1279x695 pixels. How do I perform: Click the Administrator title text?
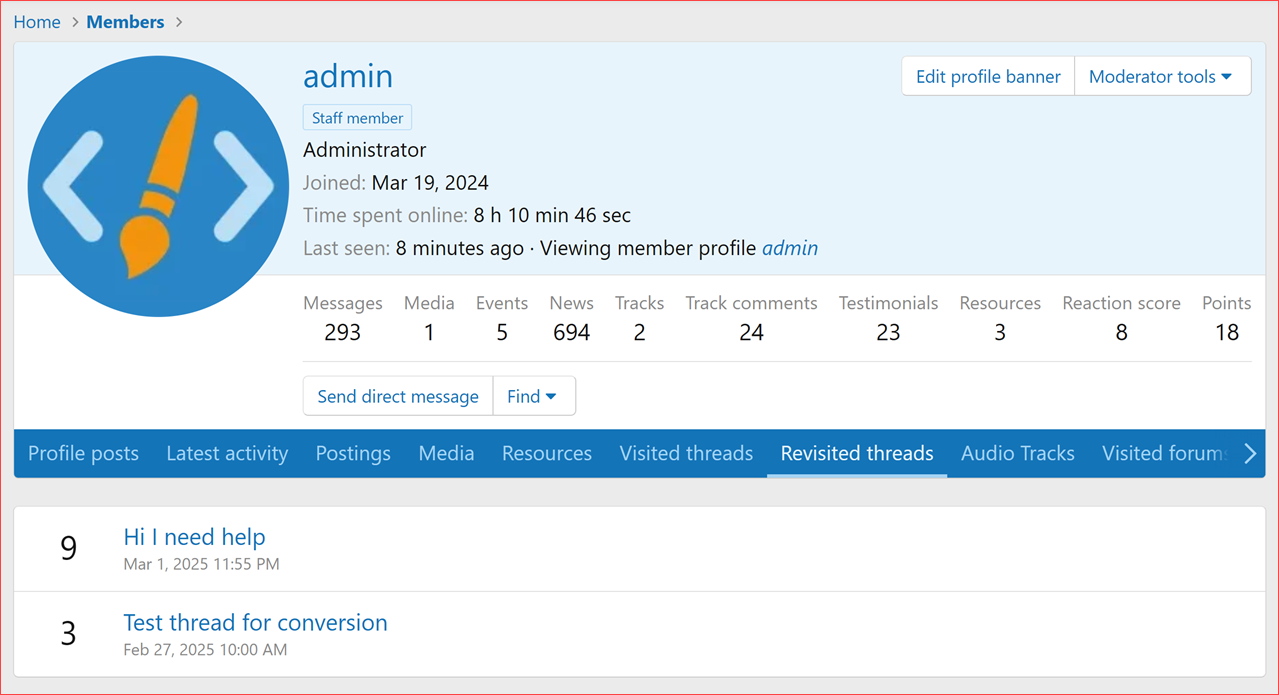[365, 150]
